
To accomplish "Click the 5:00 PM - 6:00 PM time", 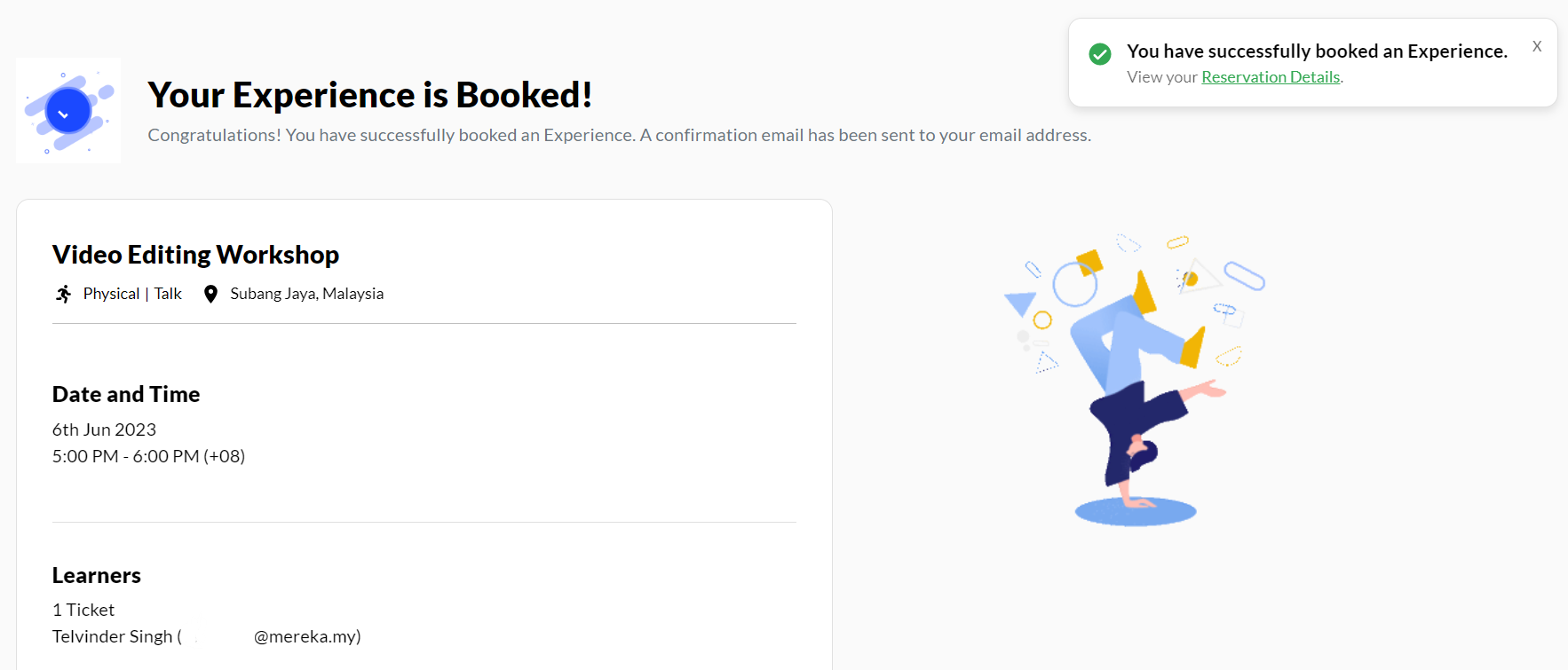I will [148, 456].
